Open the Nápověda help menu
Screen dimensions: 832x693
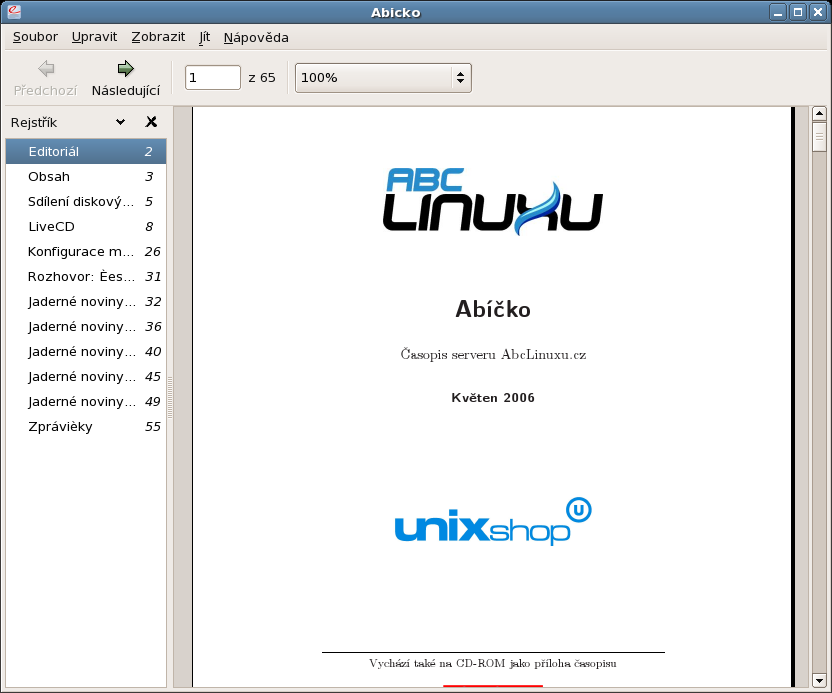[x=256, y=37]
